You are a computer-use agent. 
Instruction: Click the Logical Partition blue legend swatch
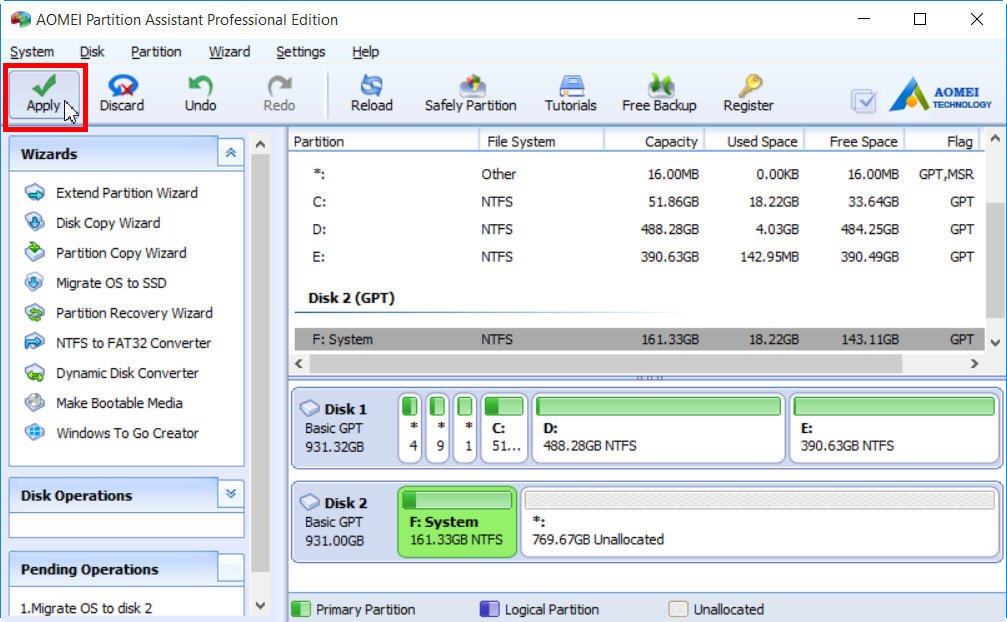pos(489,609)
